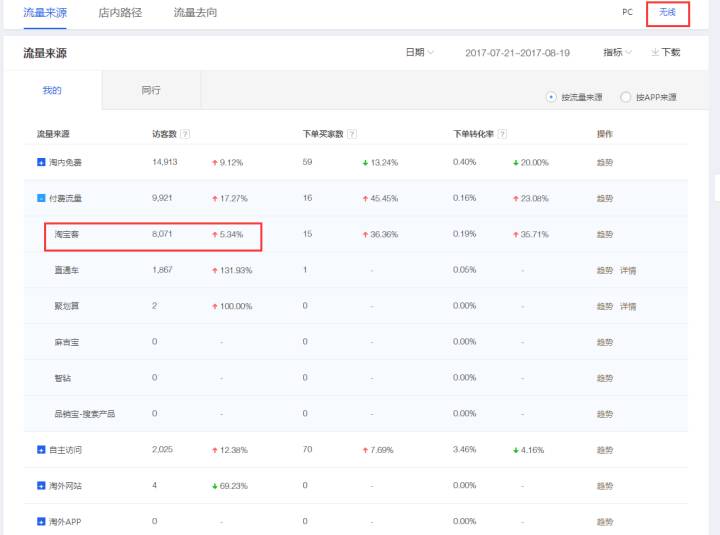Switch to the 店内路径 tab

pos(120,13)
